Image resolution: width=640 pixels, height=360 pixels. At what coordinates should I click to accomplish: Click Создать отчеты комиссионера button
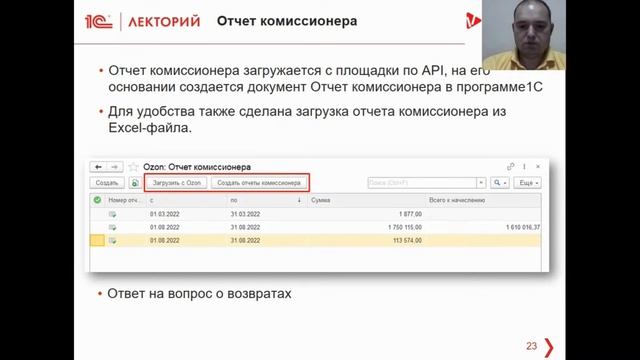coord(259,183)
